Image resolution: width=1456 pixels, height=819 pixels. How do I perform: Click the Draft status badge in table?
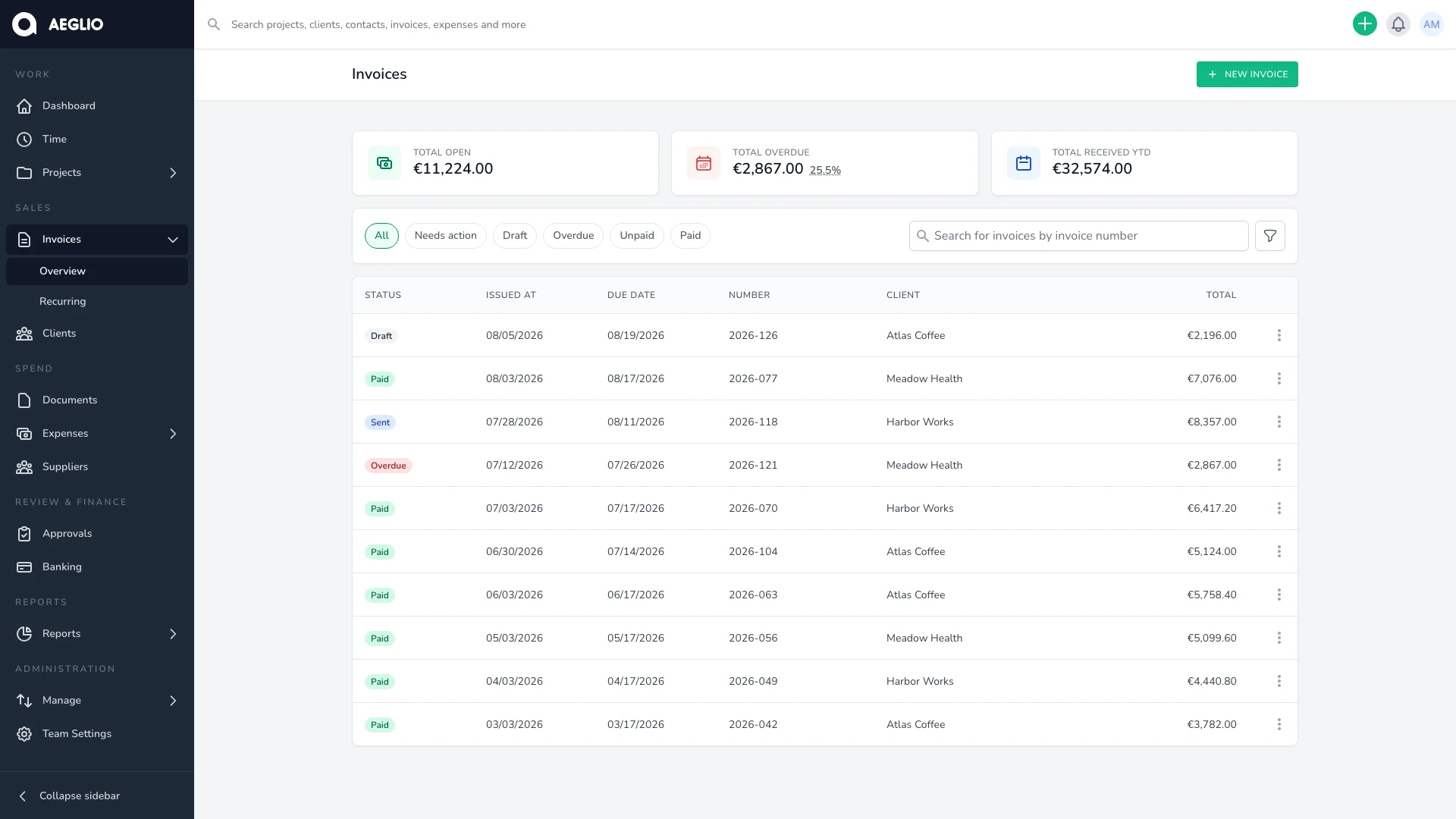click(381, 336)
